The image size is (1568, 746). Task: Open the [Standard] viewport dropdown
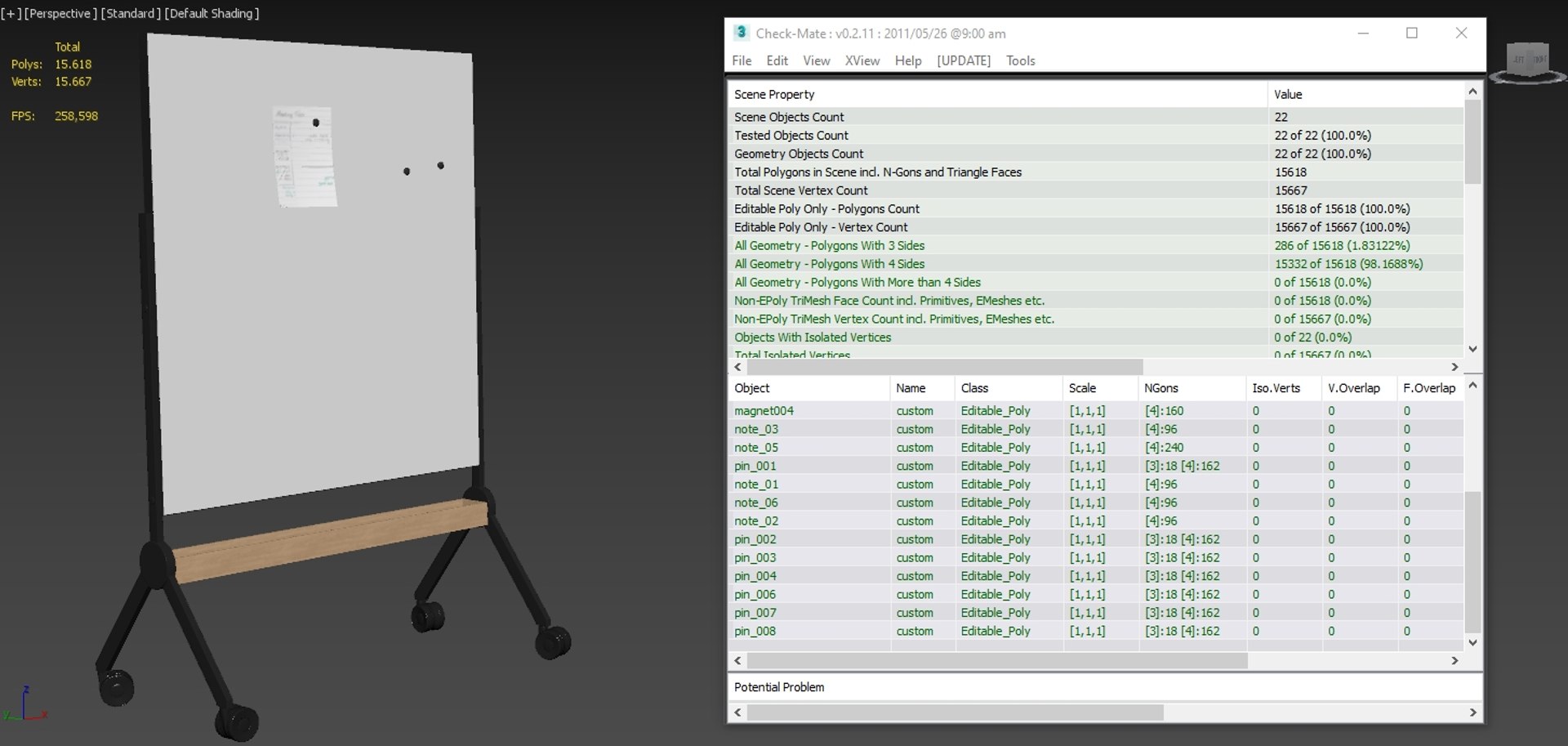pos(131,14)
